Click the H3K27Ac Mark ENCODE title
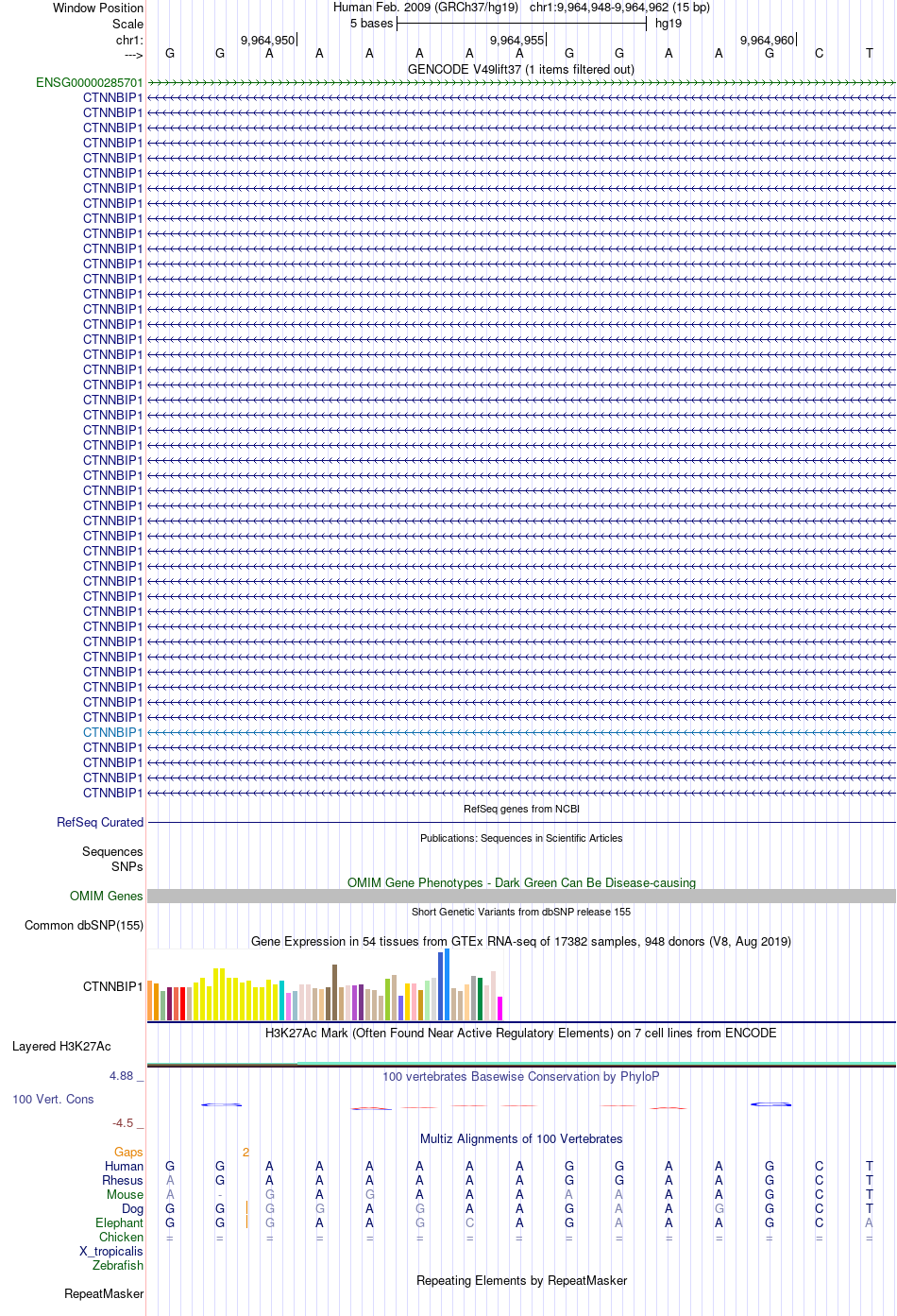897x1316 pixels. tap(521, 1033)
